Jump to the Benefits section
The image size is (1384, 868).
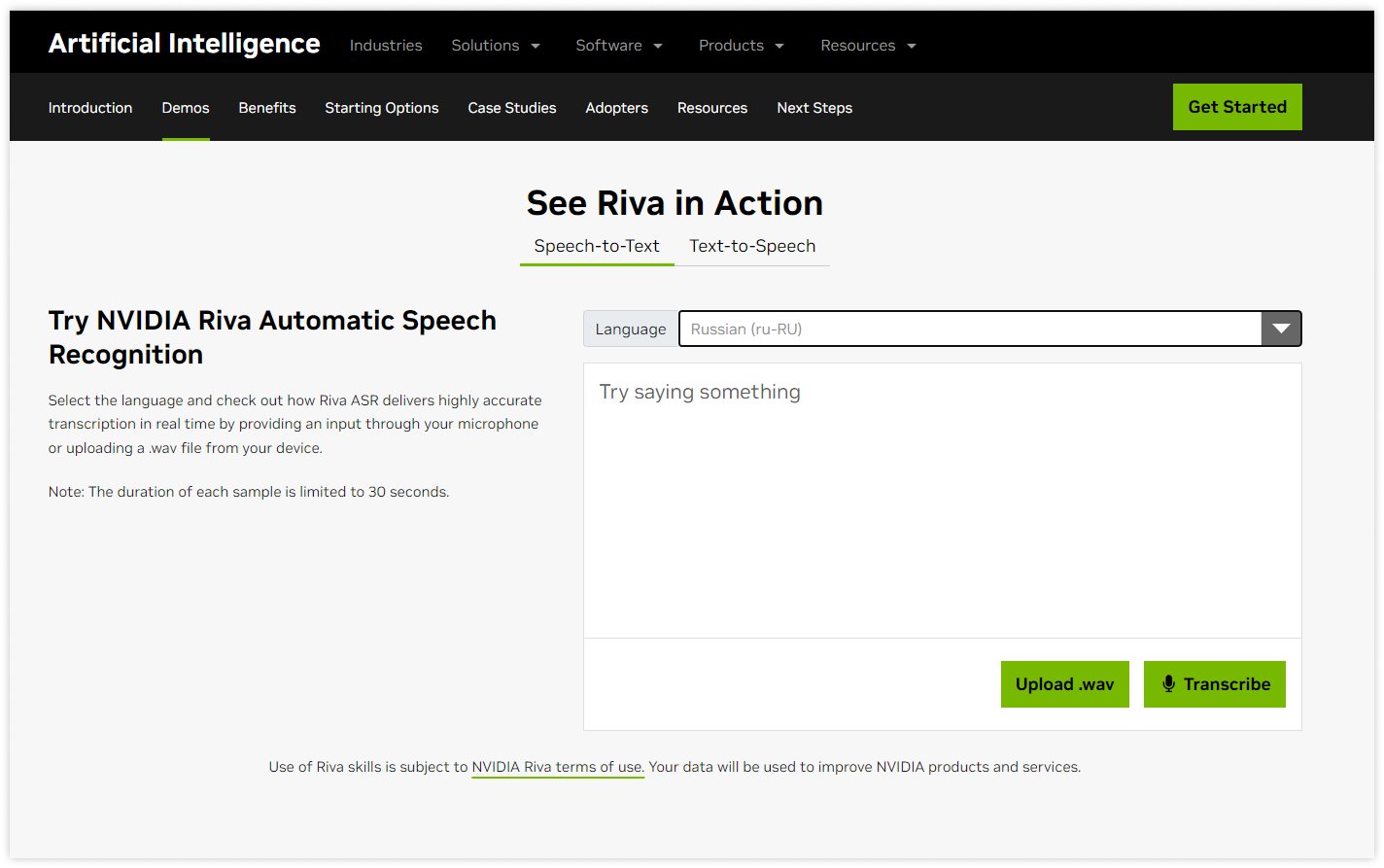tap(267, 108)
